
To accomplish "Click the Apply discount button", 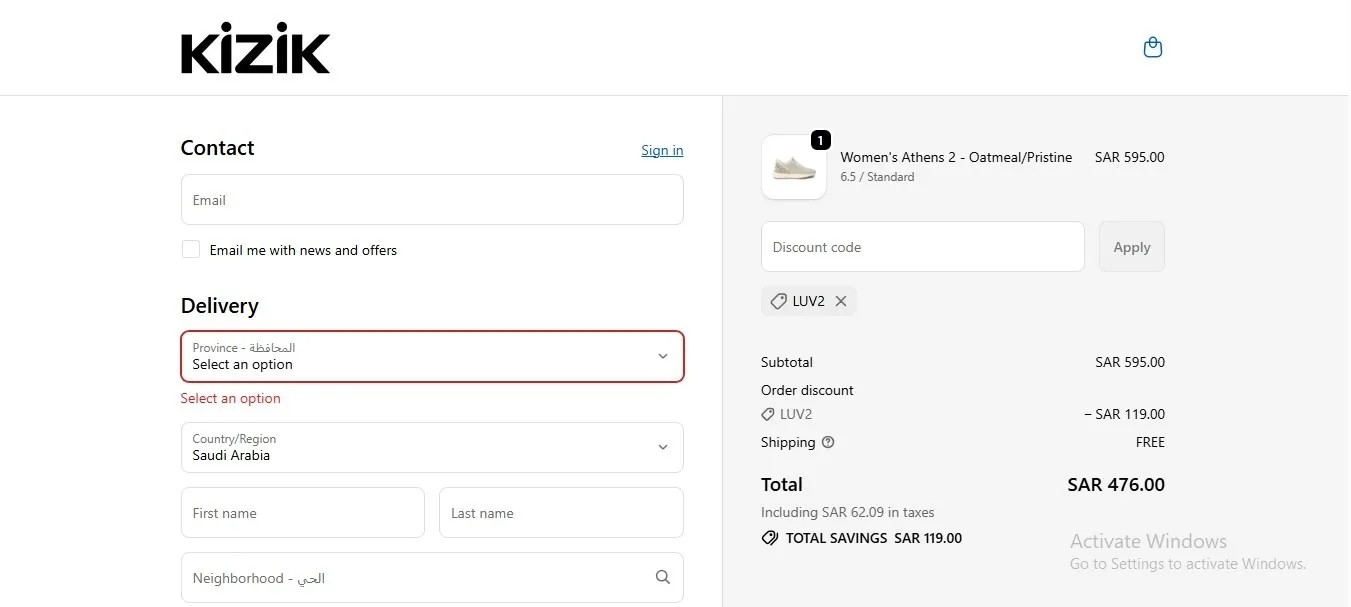I will click(1132, 247).
